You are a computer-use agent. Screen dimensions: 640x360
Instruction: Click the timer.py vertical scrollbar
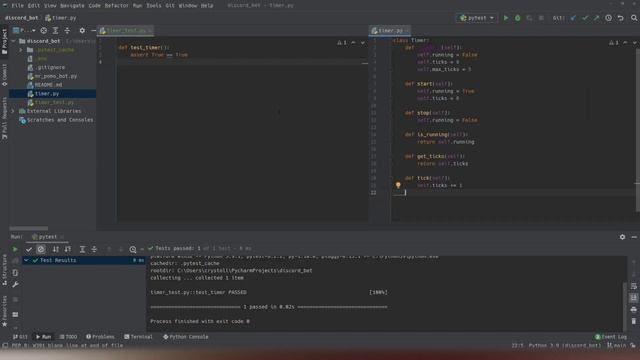click(638, 130)
